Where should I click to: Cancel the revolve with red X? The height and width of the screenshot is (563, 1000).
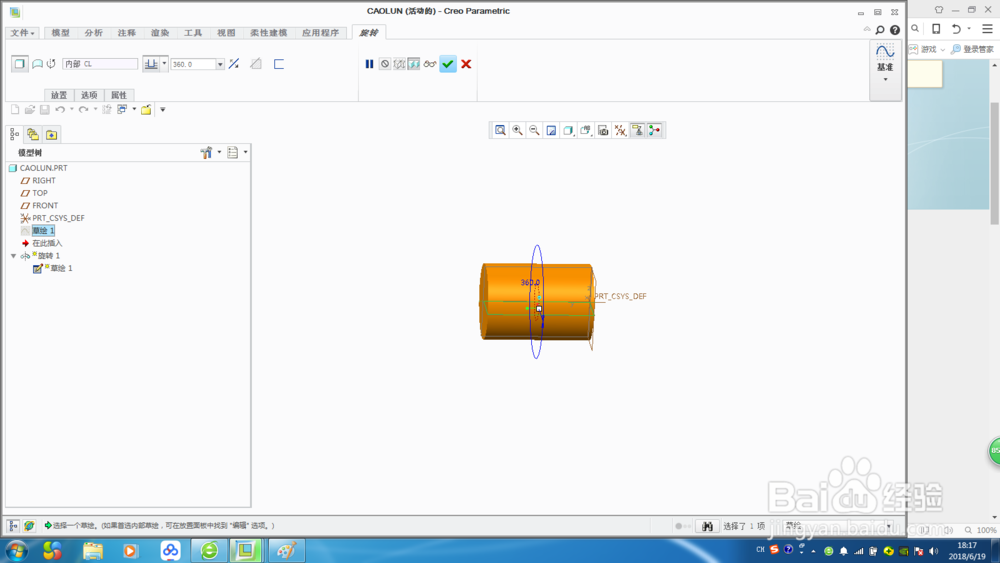pos(466,64)
